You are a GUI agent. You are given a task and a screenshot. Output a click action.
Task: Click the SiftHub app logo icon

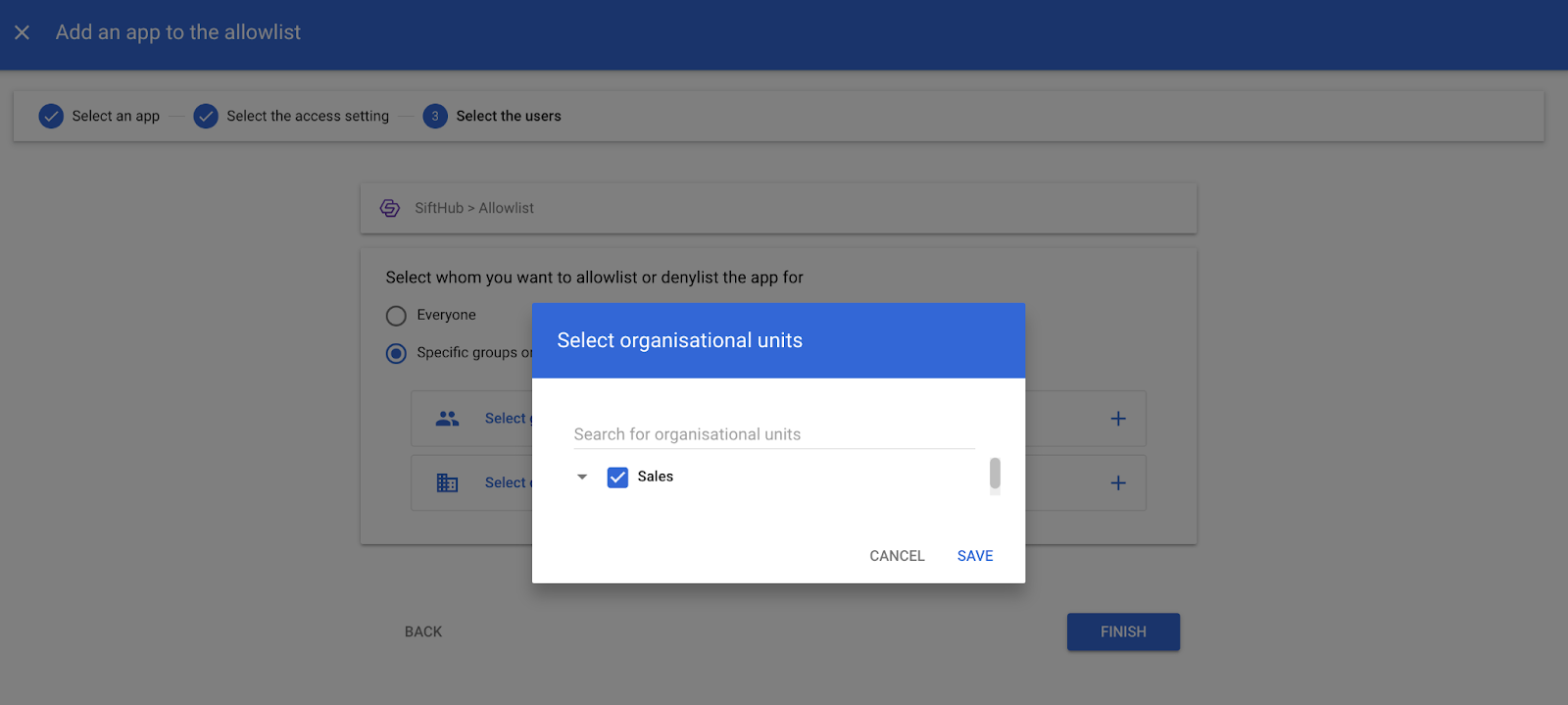click(x=390, y=208)
